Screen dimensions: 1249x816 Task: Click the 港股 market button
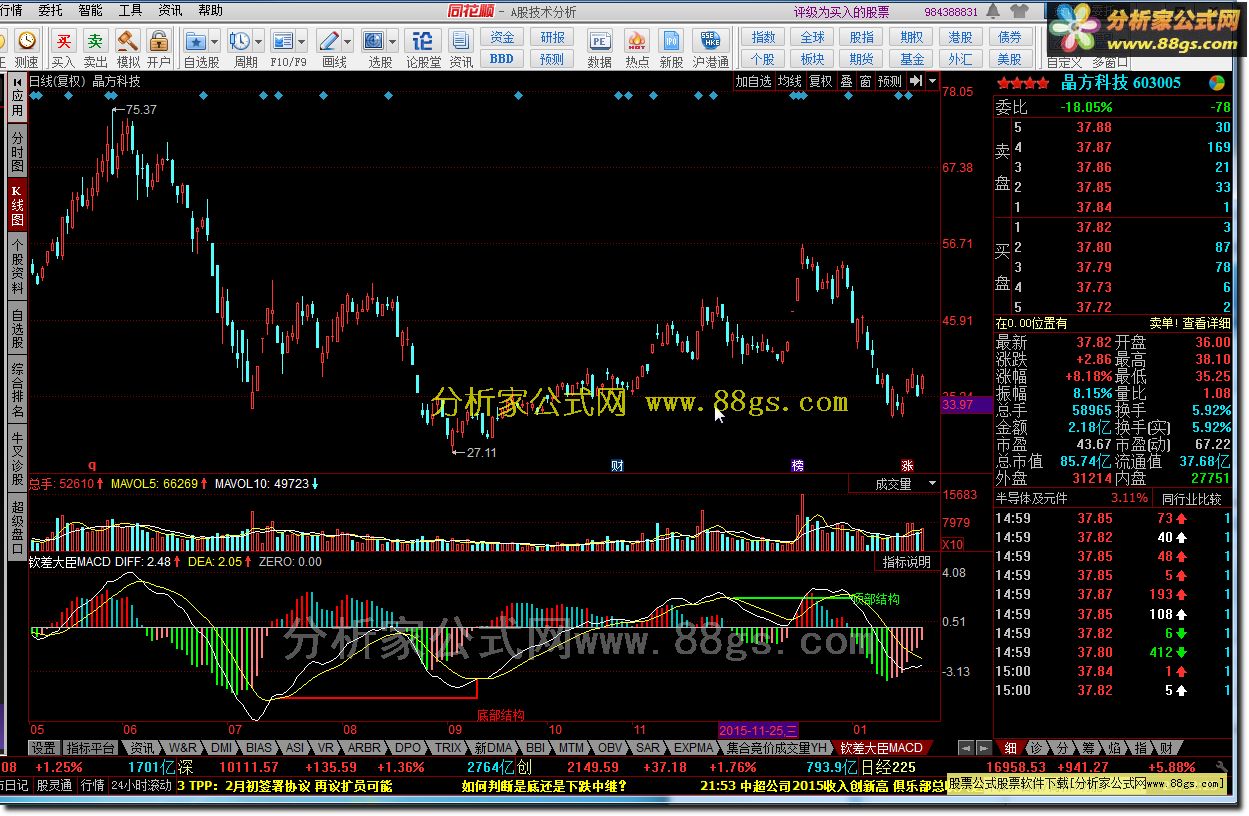coord(961,37)
